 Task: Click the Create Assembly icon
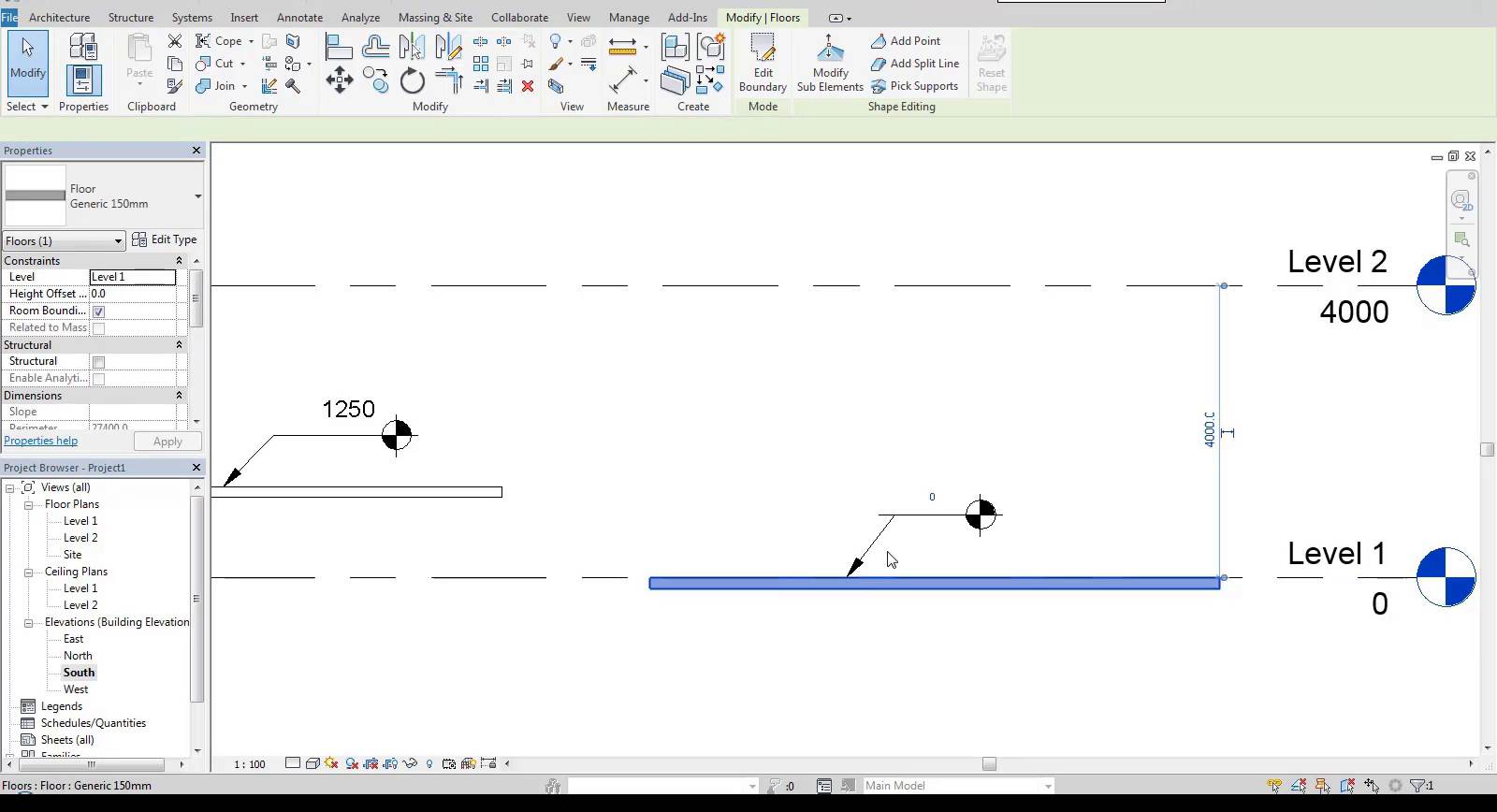[x=675, y=46]
